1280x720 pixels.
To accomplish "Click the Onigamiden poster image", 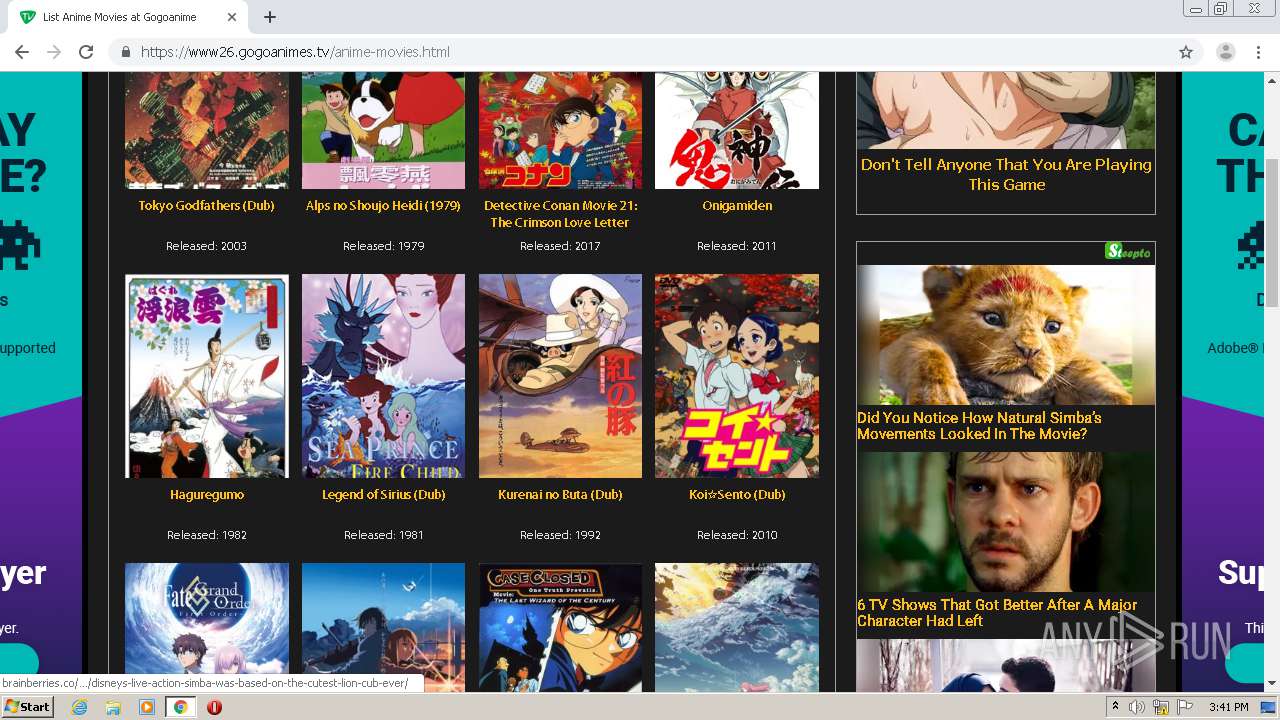I will tap(737, 130).
